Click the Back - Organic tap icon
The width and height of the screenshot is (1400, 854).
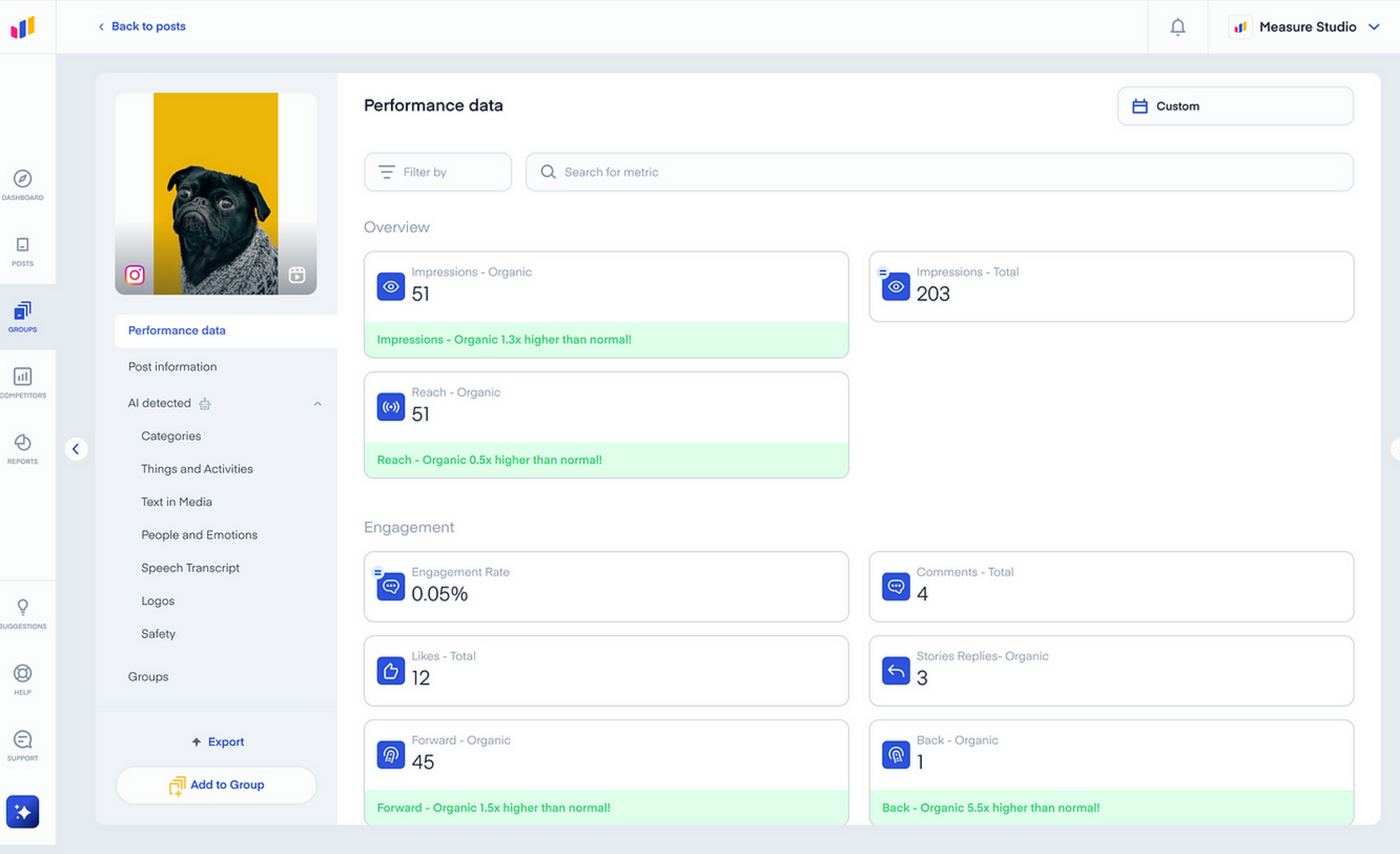(x=896, y=755)
